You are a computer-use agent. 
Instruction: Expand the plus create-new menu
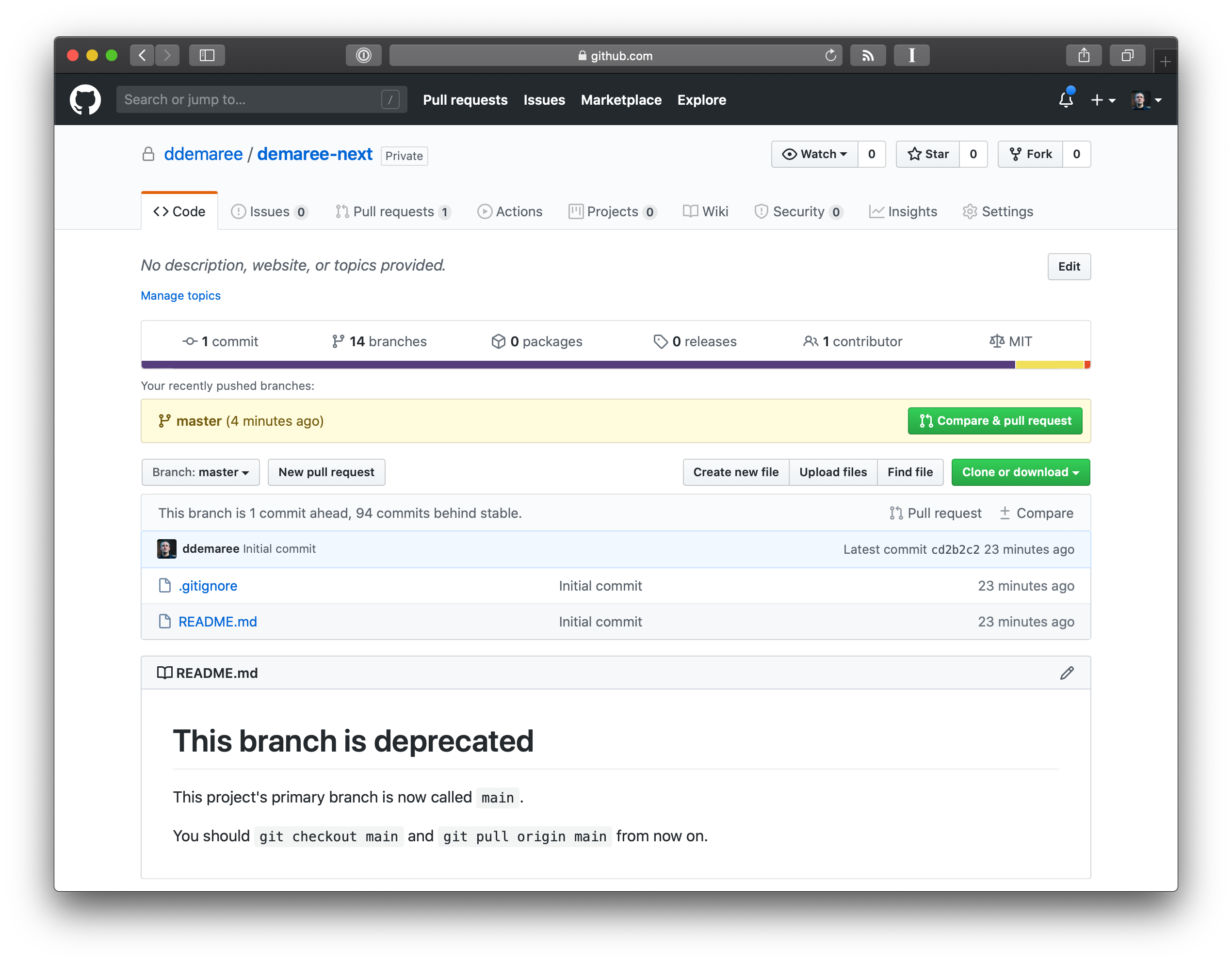[x=1103, y=100]
